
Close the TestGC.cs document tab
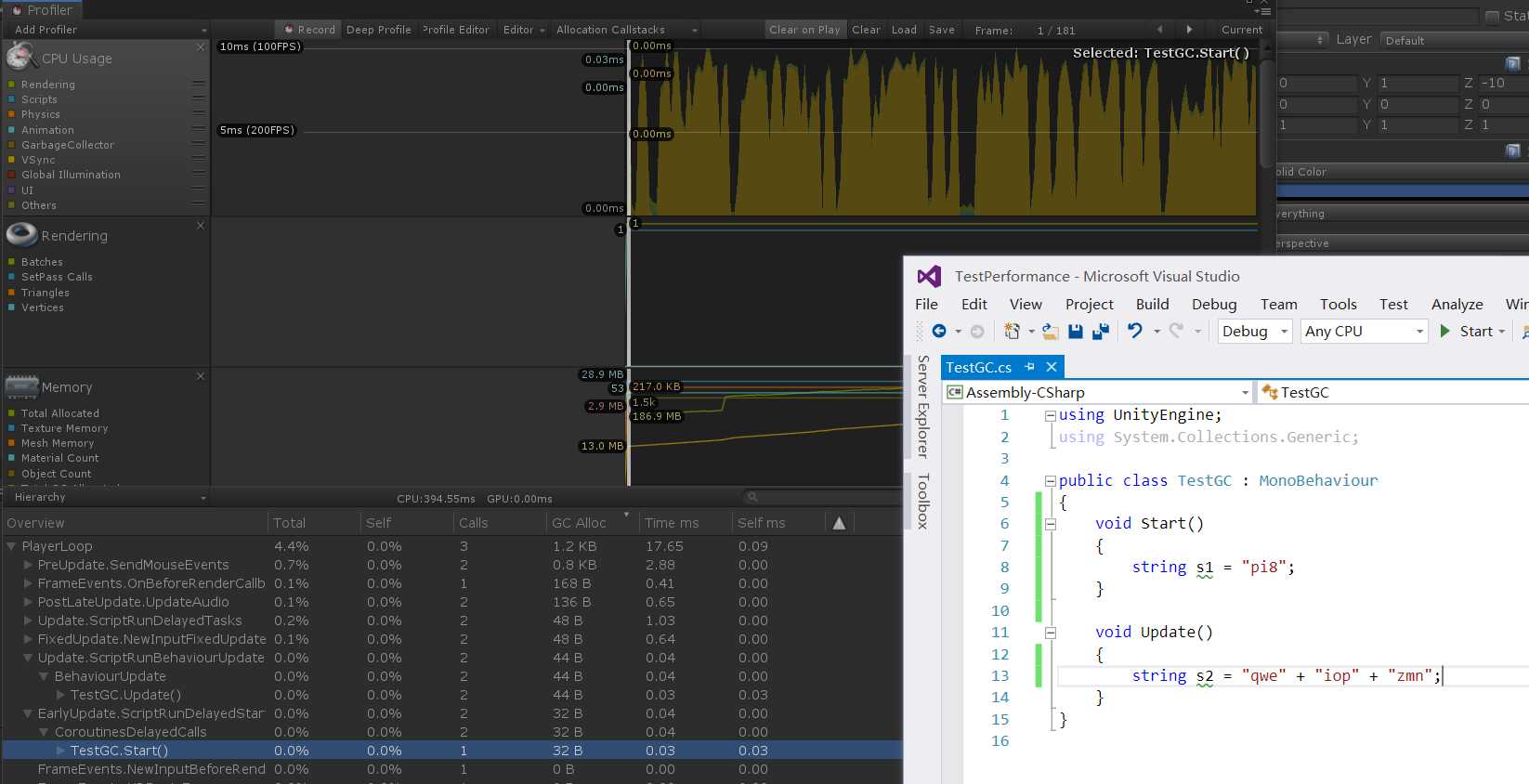[x=1052, y=367]
